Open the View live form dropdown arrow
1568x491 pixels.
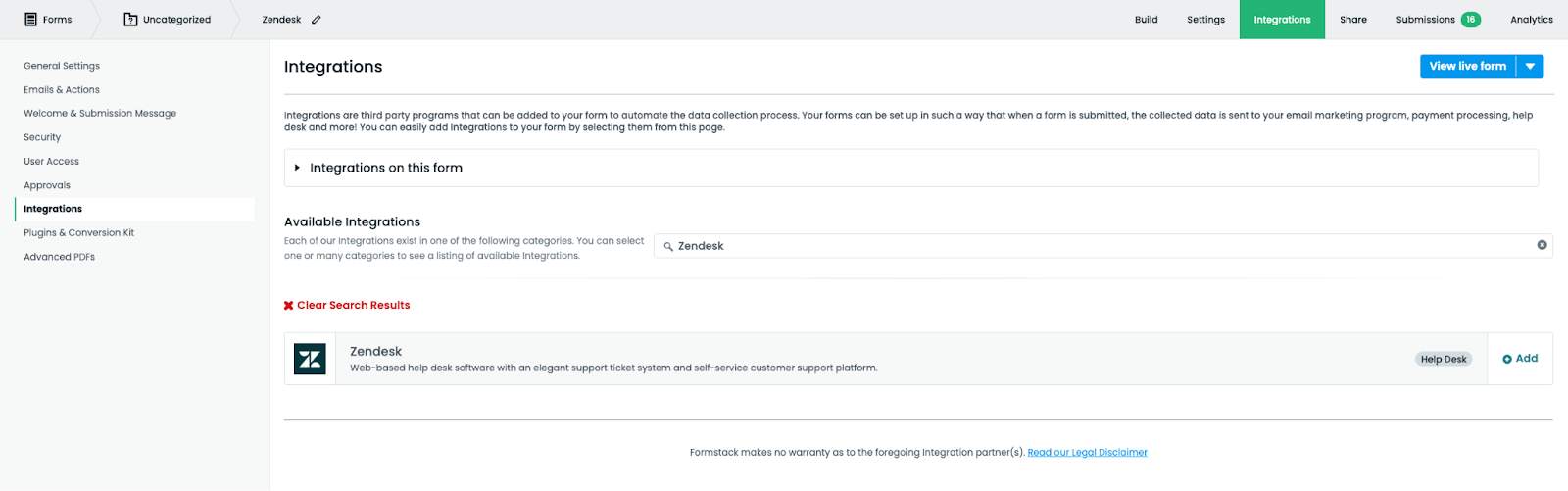tap(1530, 67)
